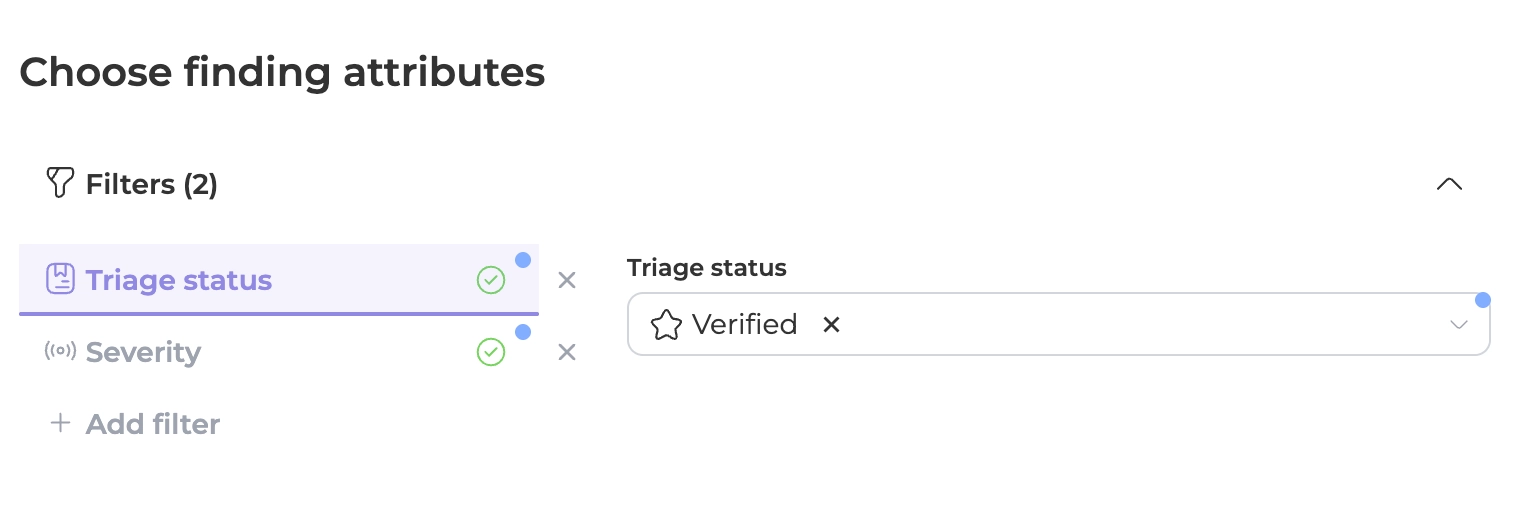Click the blue dot on Severity row
The image size is (1514, 524).
pyautogui.click(x=523, y=332)
